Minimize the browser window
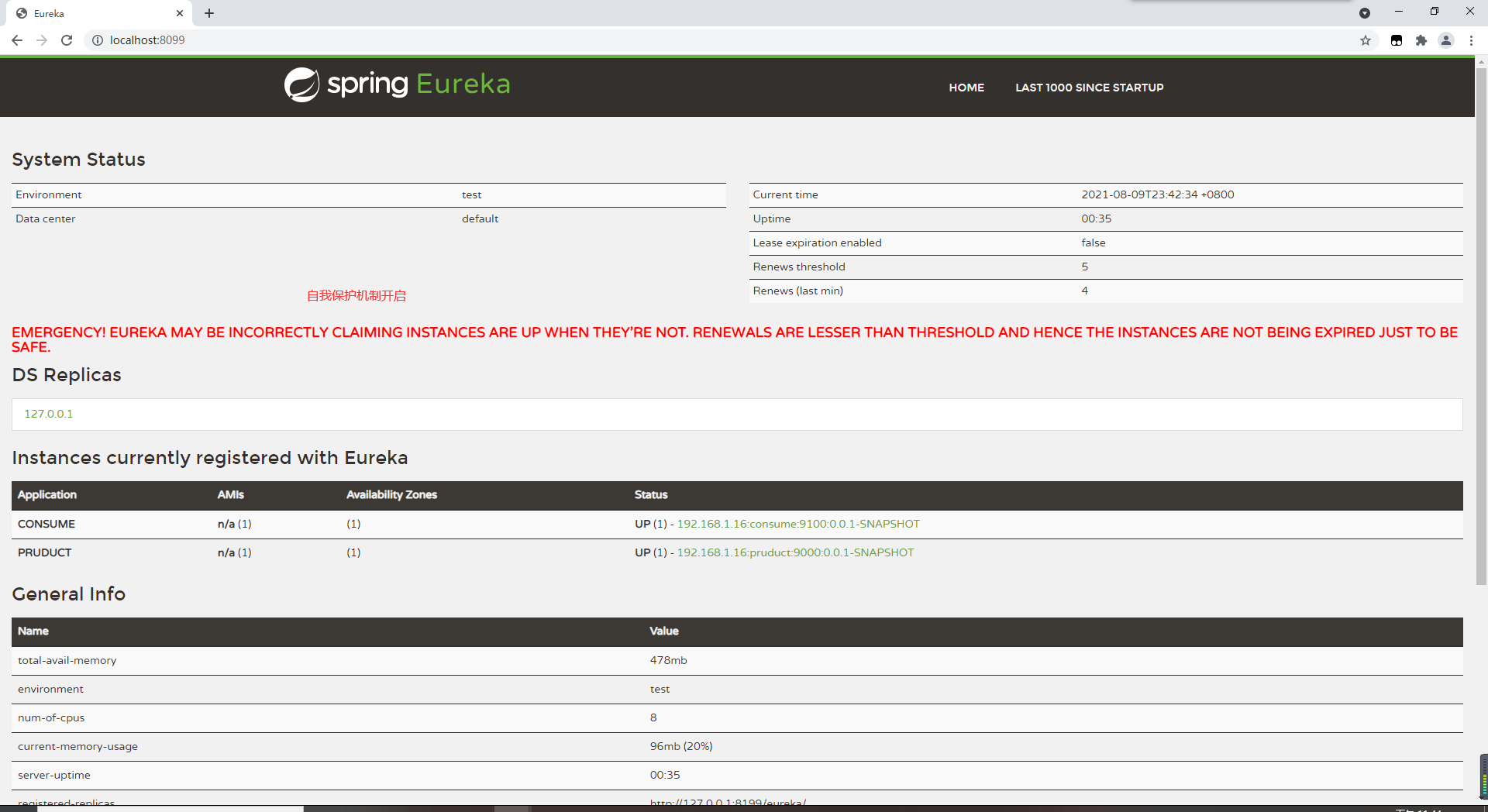Screen dimensions: 1488x812 [x=1399, y=12]
